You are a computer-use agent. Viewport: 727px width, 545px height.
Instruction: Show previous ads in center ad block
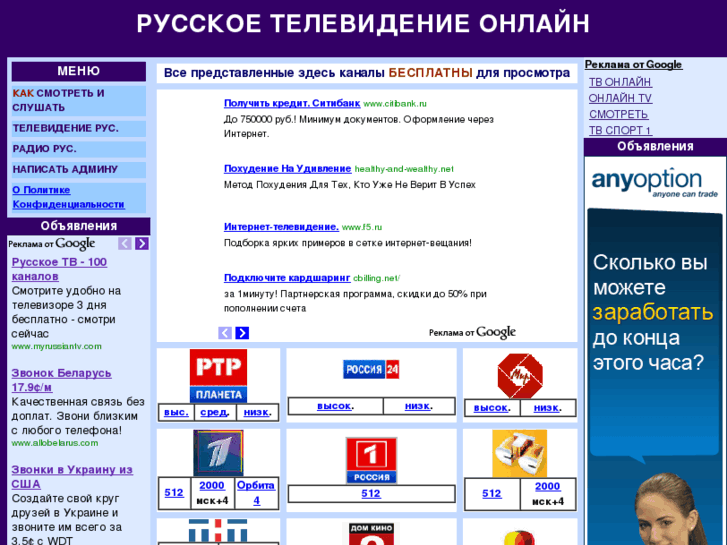(225, 333)
